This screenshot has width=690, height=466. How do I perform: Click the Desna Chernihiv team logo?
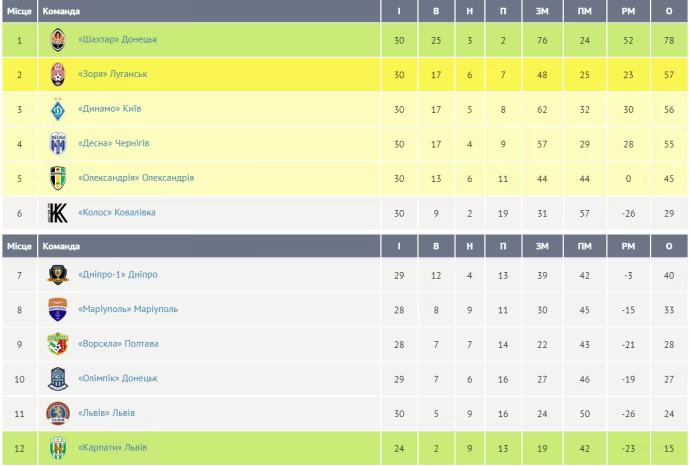point(58,144)
